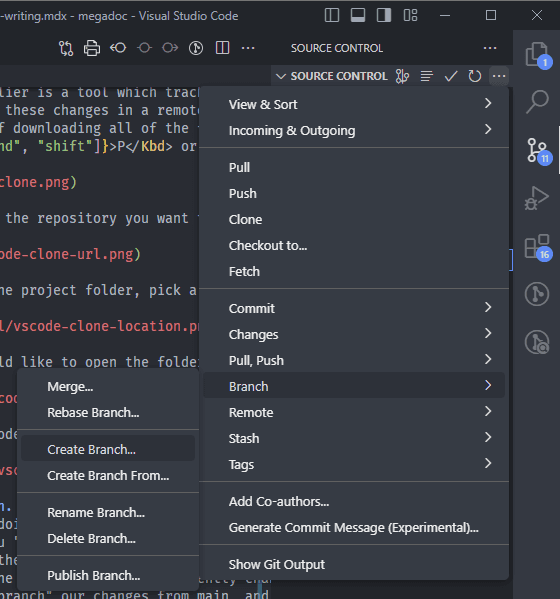Select Create Branch... in submenu

point(108,449)
